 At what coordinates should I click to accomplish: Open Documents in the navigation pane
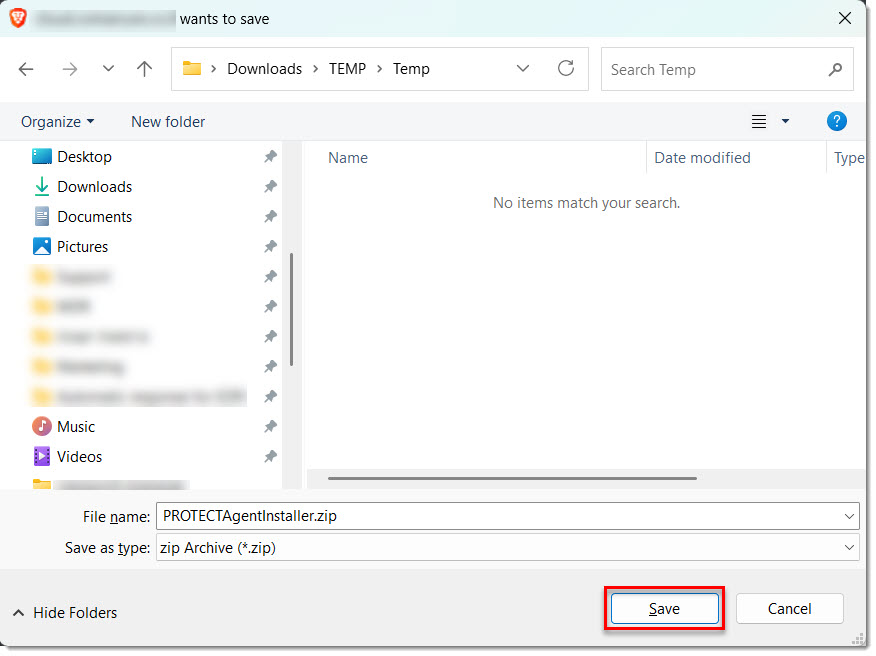(x=84, y=218)
